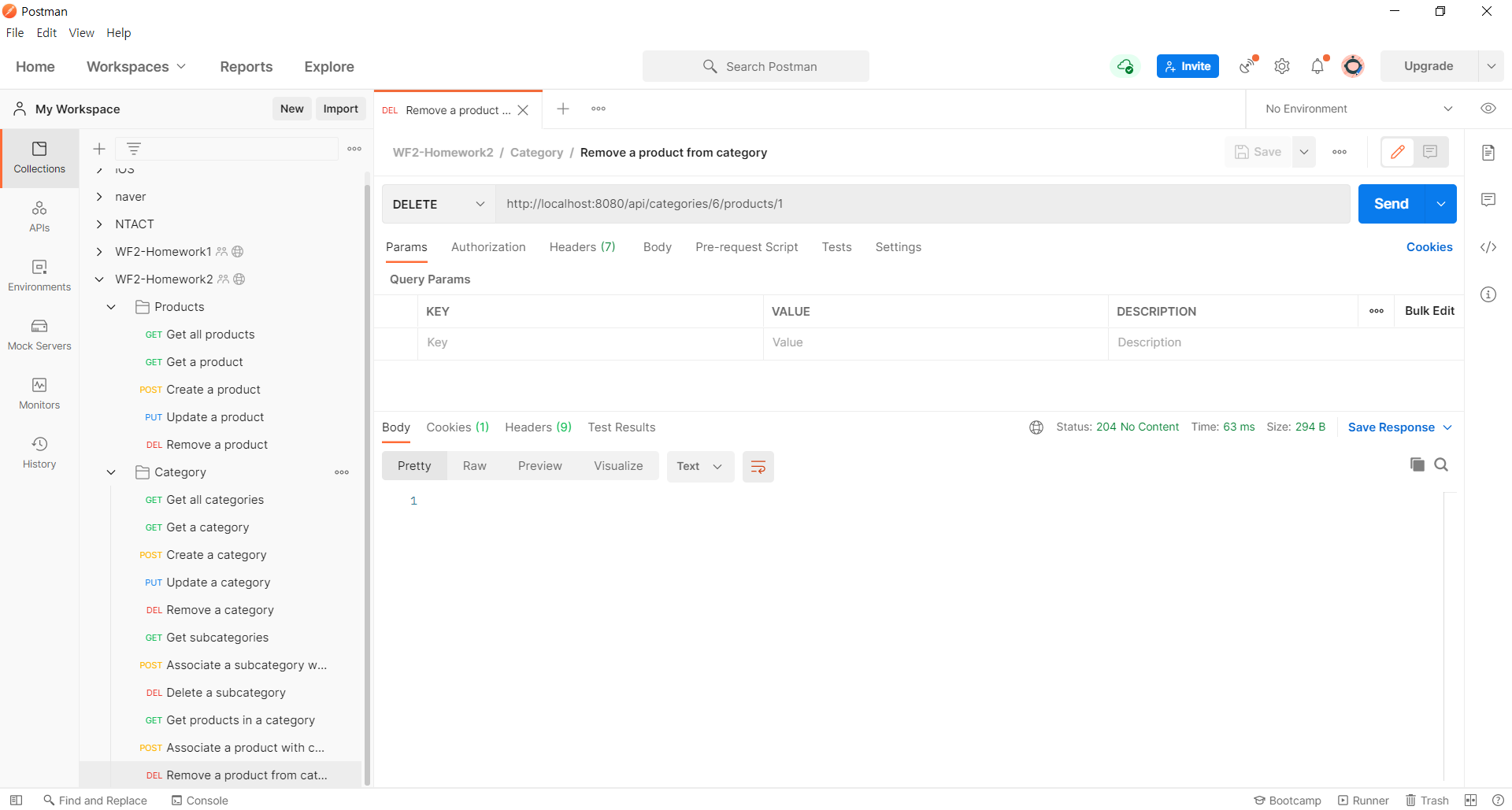Switch to the Headers (7) request tab
The height and width of the screenshot is (810, 1512).
click(x=582, y=247)
